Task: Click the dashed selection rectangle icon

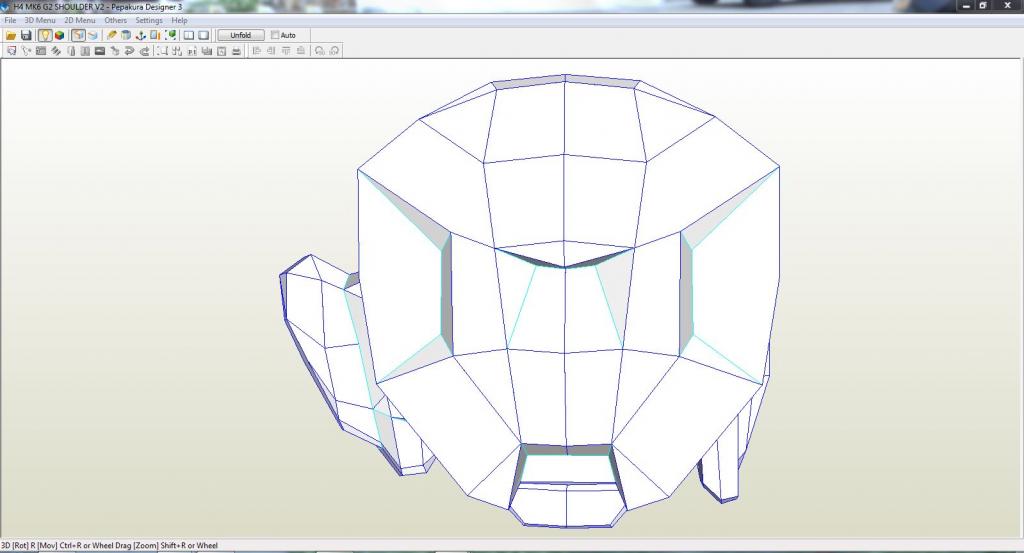Action: 162,51
